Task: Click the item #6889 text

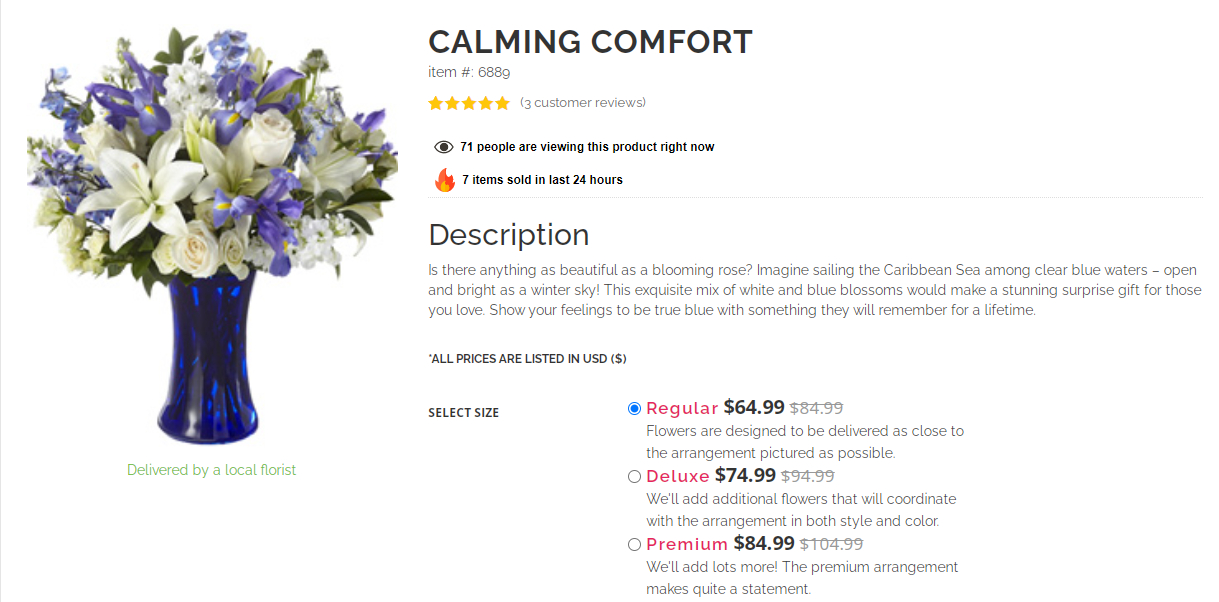Action: coord(468,71)
